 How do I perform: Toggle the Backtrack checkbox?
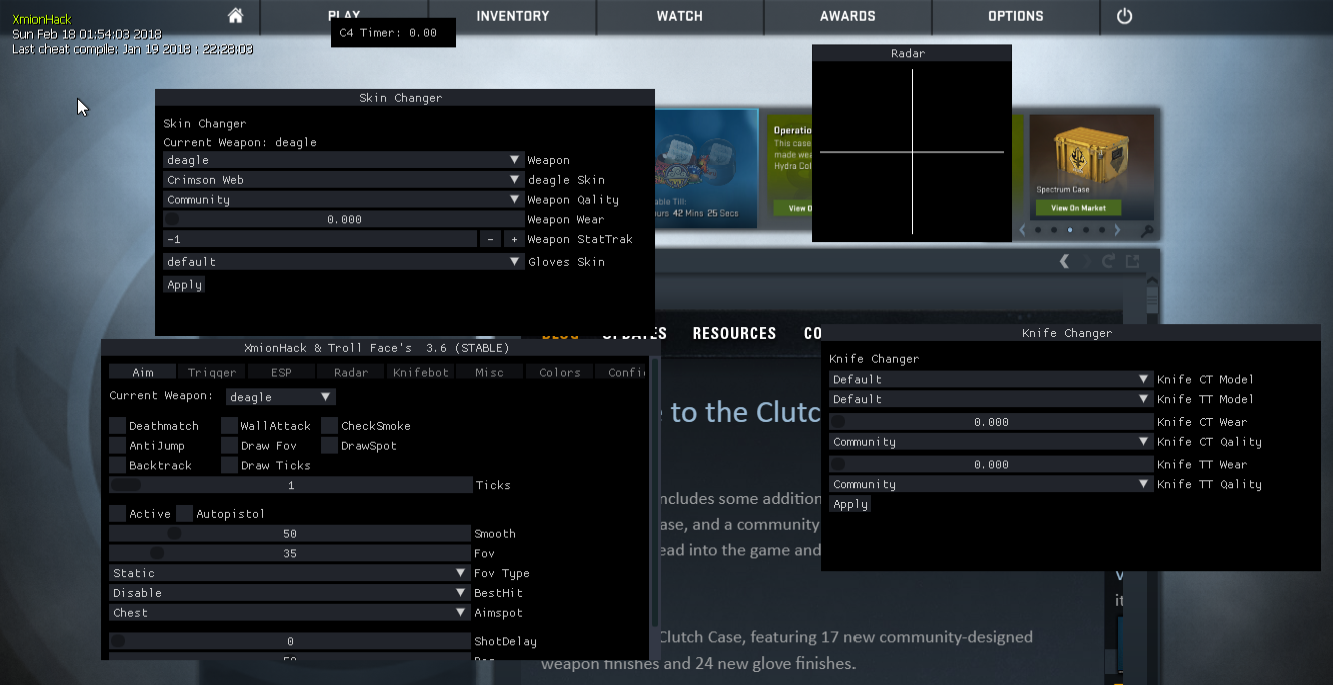click(118, 465)
